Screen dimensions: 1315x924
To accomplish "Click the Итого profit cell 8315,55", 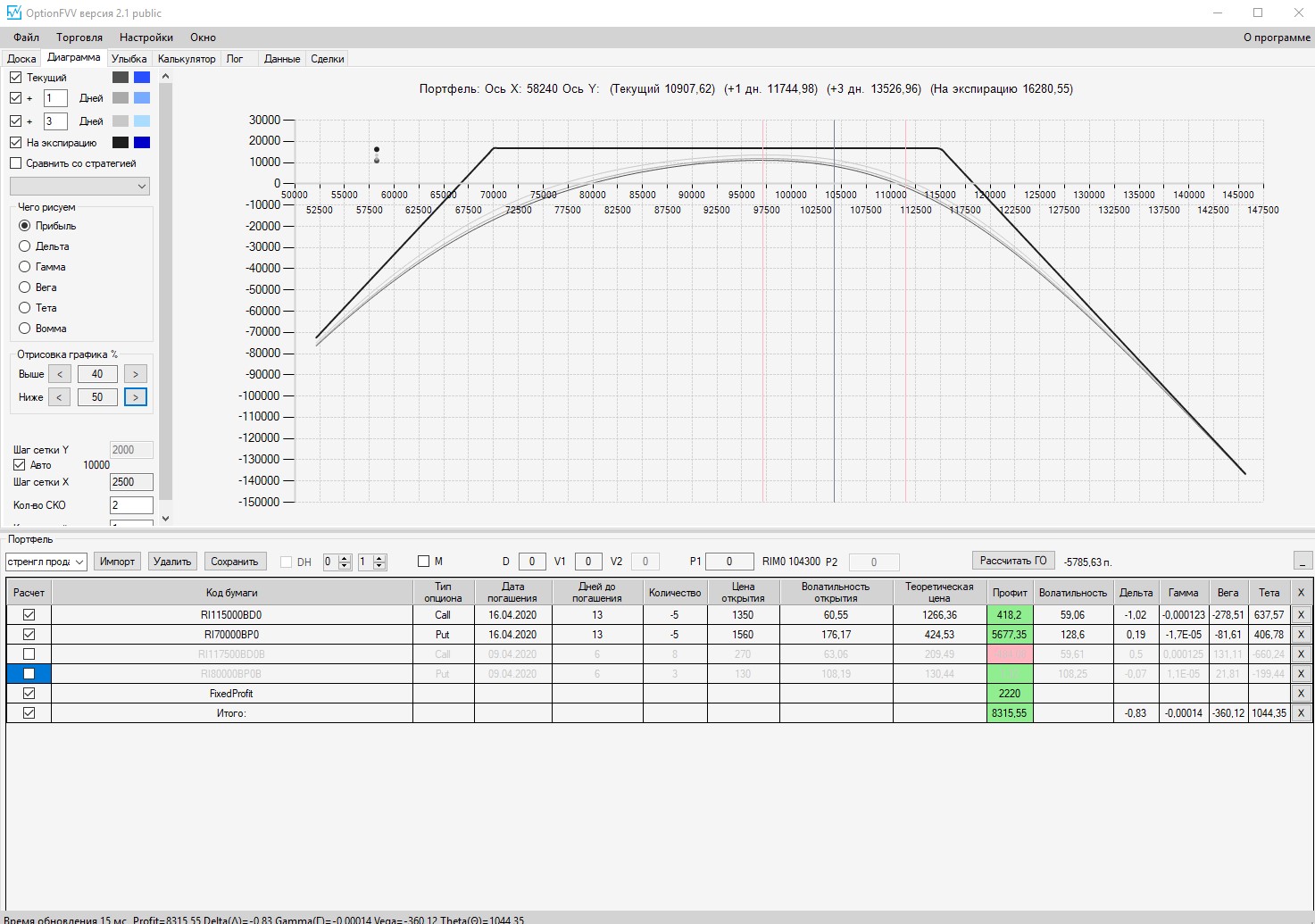I will point(1010,713).
